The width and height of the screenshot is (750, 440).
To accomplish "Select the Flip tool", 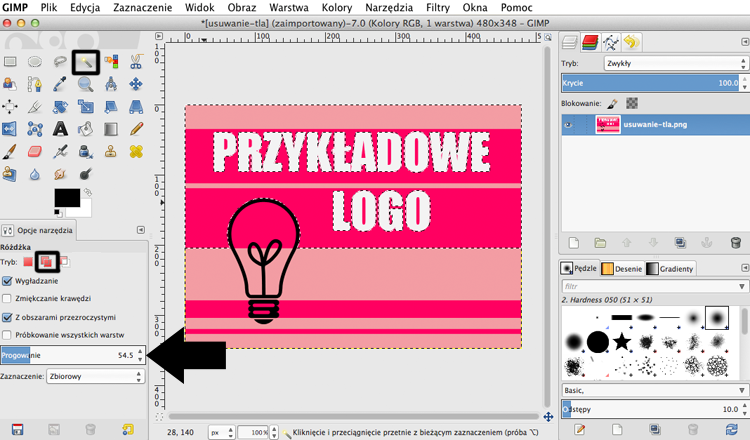I will 10,129.
